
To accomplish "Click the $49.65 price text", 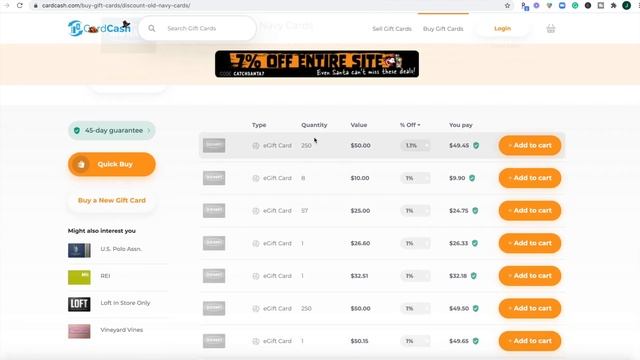I will (x=459, y=341).
